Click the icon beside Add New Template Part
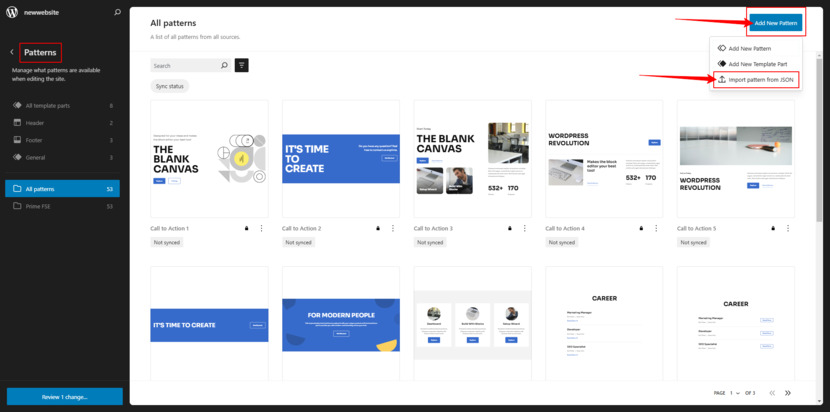 [721, 64]
